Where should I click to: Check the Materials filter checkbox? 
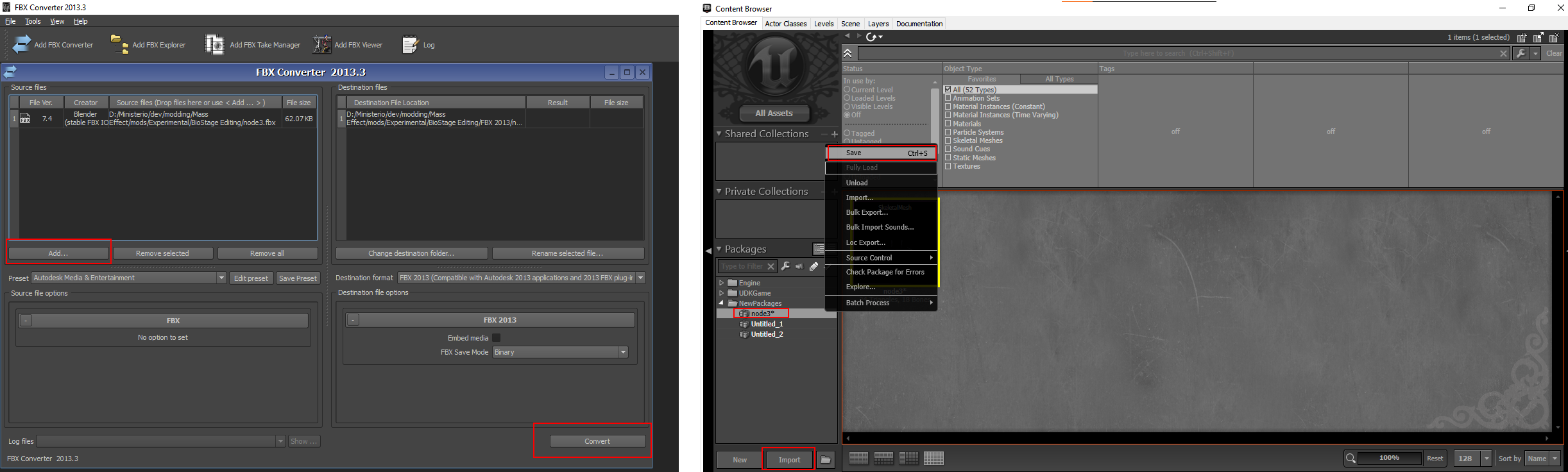948,124
